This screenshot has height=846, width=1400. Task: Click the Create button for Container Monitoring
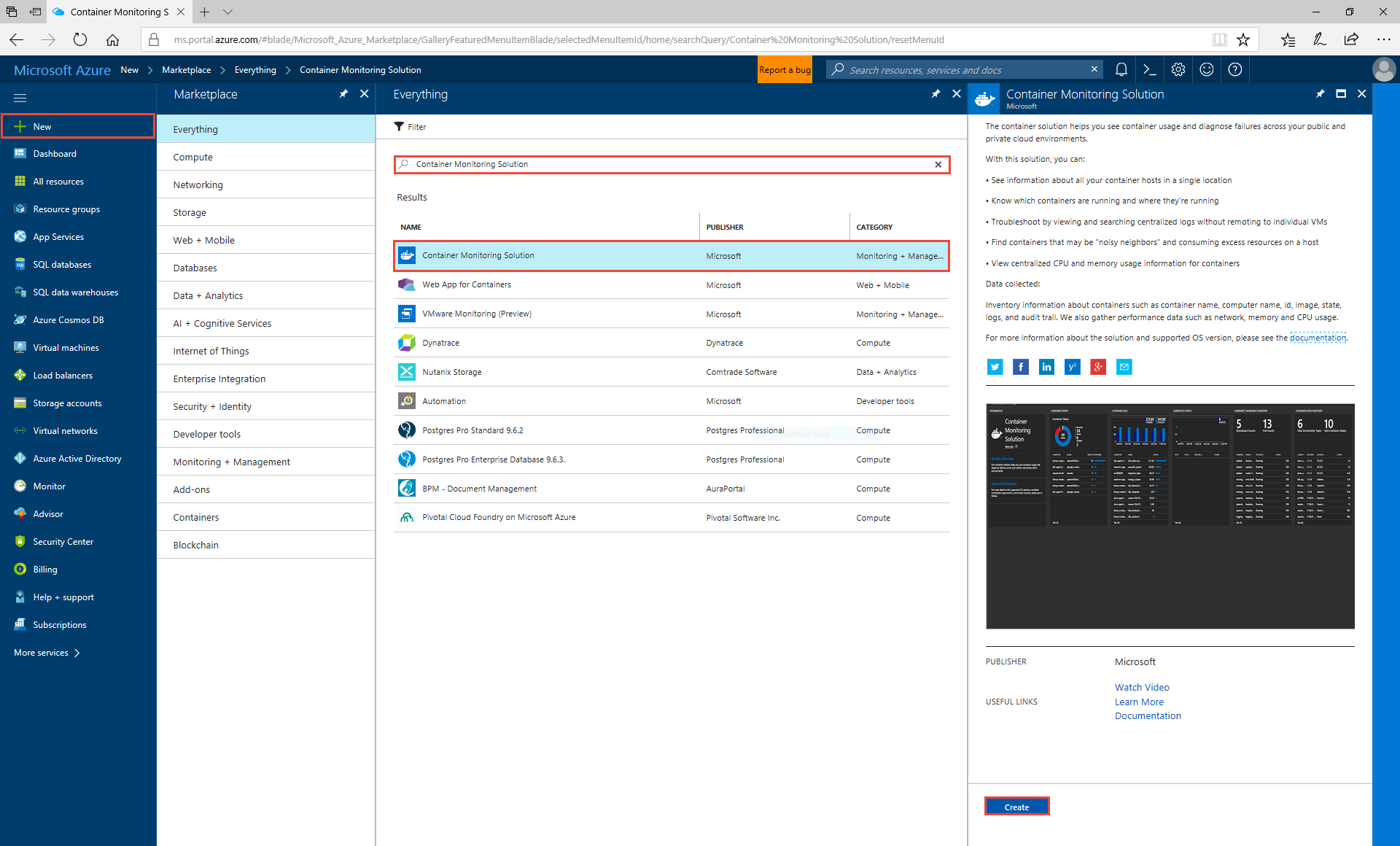pyautogui.click(x=1016, y=807)
